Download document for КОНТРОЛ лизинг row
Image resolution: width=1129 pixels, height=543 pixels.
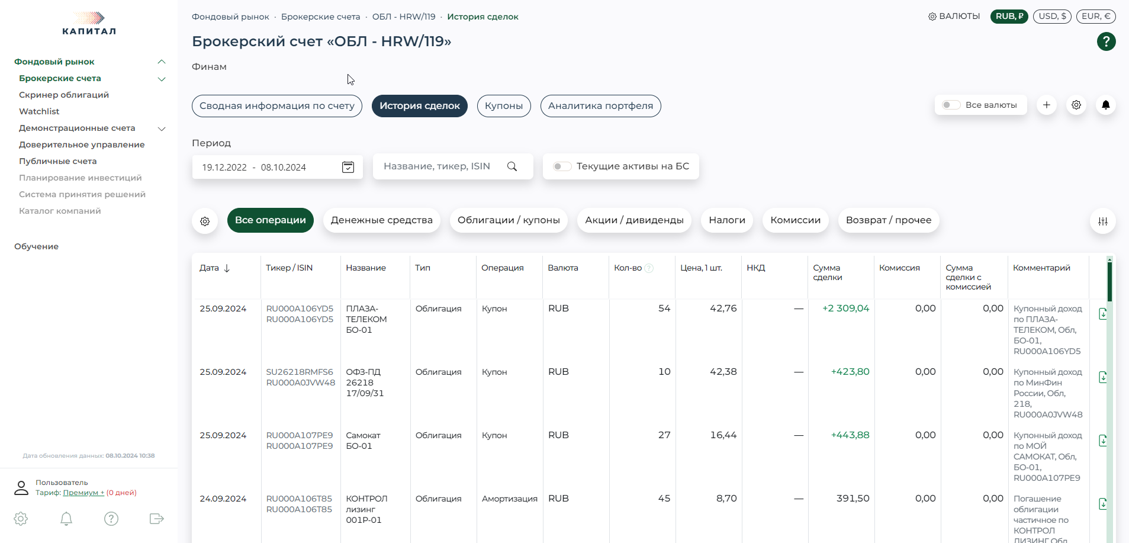pyautogui.click(x=1102, y=504)
